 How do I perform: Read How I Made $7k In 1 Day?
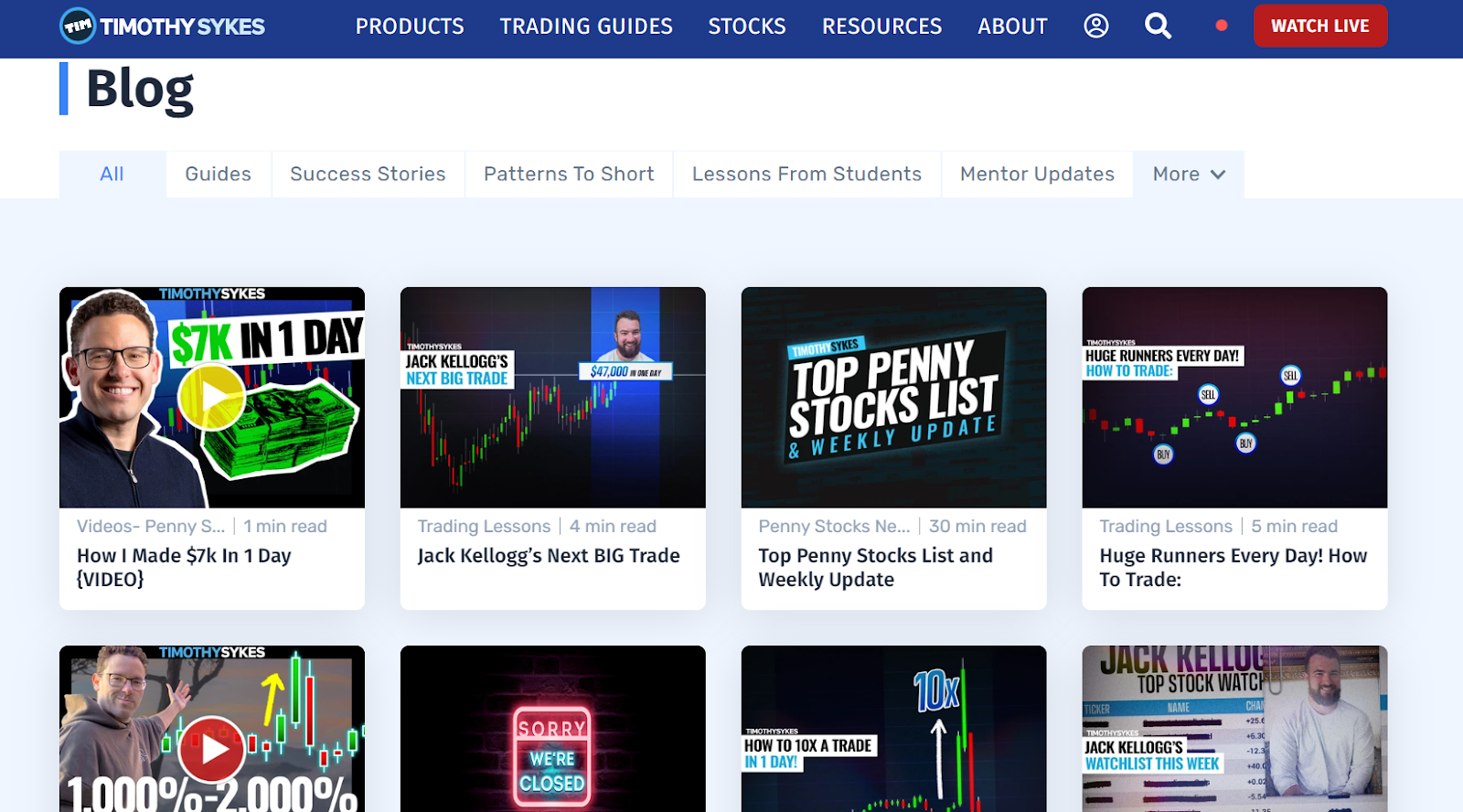184,567
